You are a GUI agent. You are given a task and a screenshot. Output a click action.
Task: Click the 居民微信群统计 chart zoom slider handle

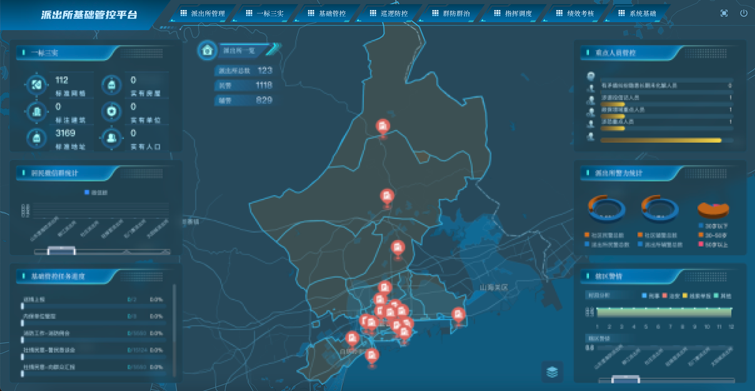click(62, 250)
